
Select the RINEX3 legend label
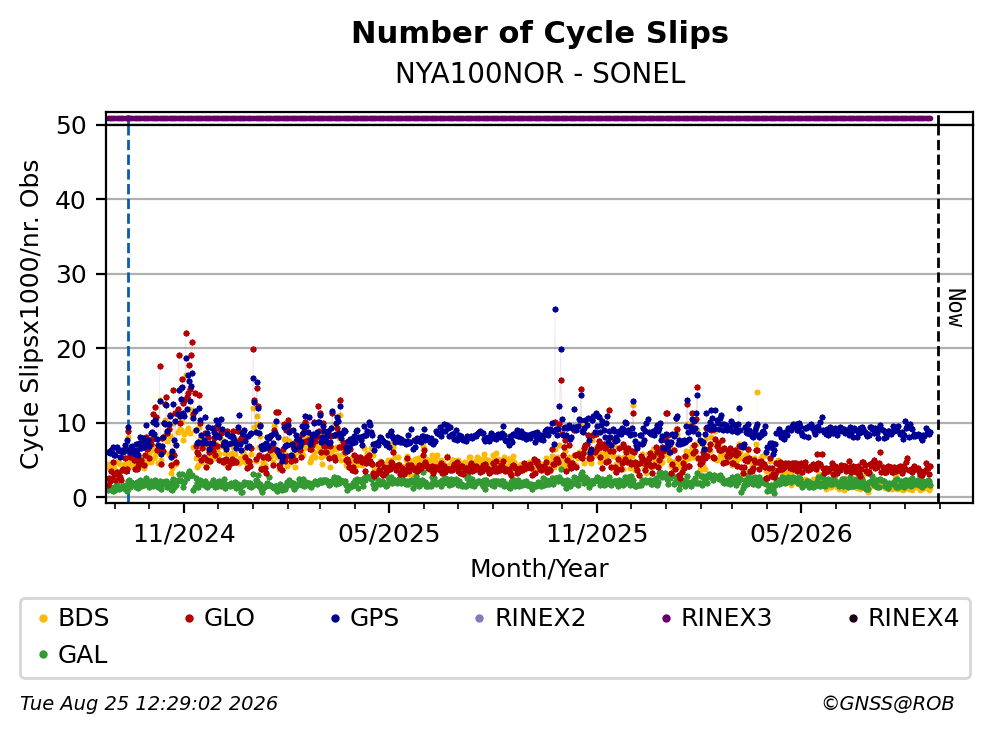click(726, 618)
